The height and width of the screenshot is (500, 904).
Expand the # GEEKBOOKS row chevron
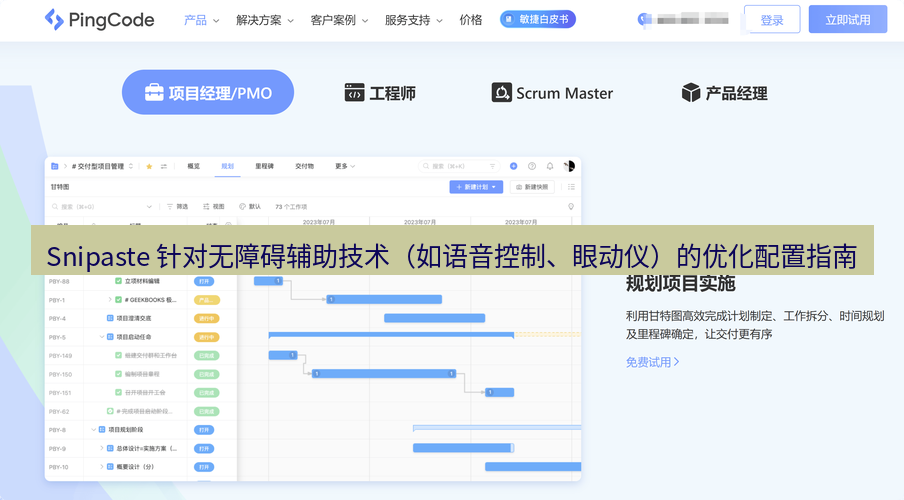[x=110, y=300]
